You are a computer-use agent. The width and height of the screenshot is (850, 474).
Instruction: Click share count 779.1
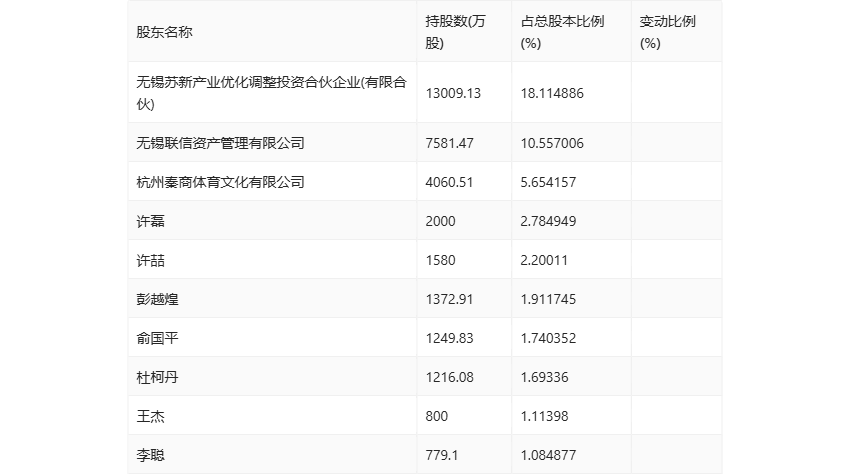pos(442,456)
